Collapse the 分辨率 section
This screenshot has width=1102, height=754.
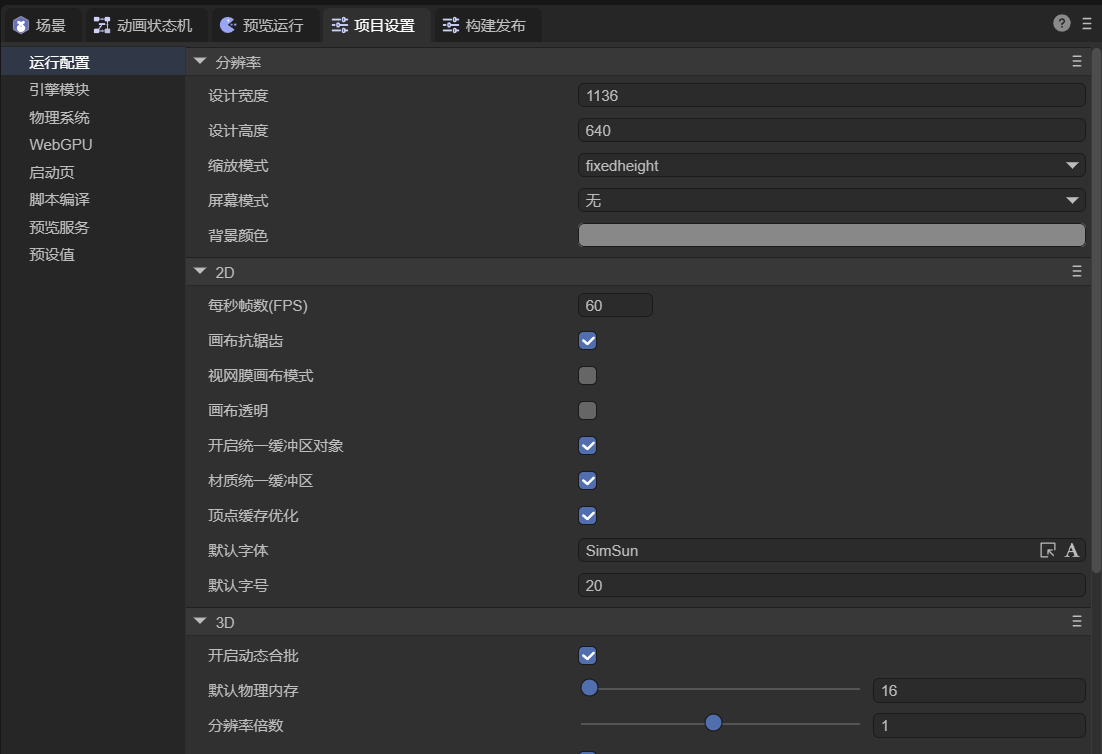(x=200, y=62)
